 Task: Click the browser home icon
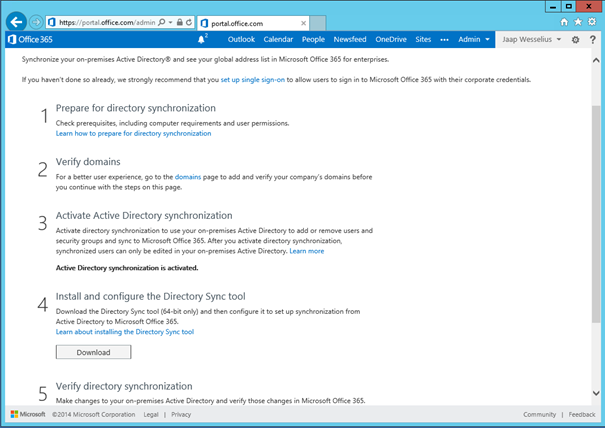point(564,21)
